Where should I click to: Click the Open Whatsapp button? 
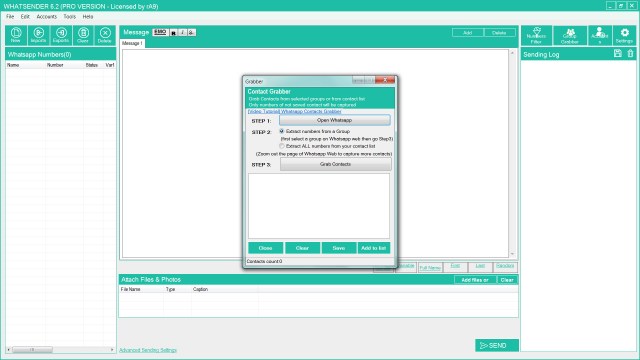click(335, 120)
